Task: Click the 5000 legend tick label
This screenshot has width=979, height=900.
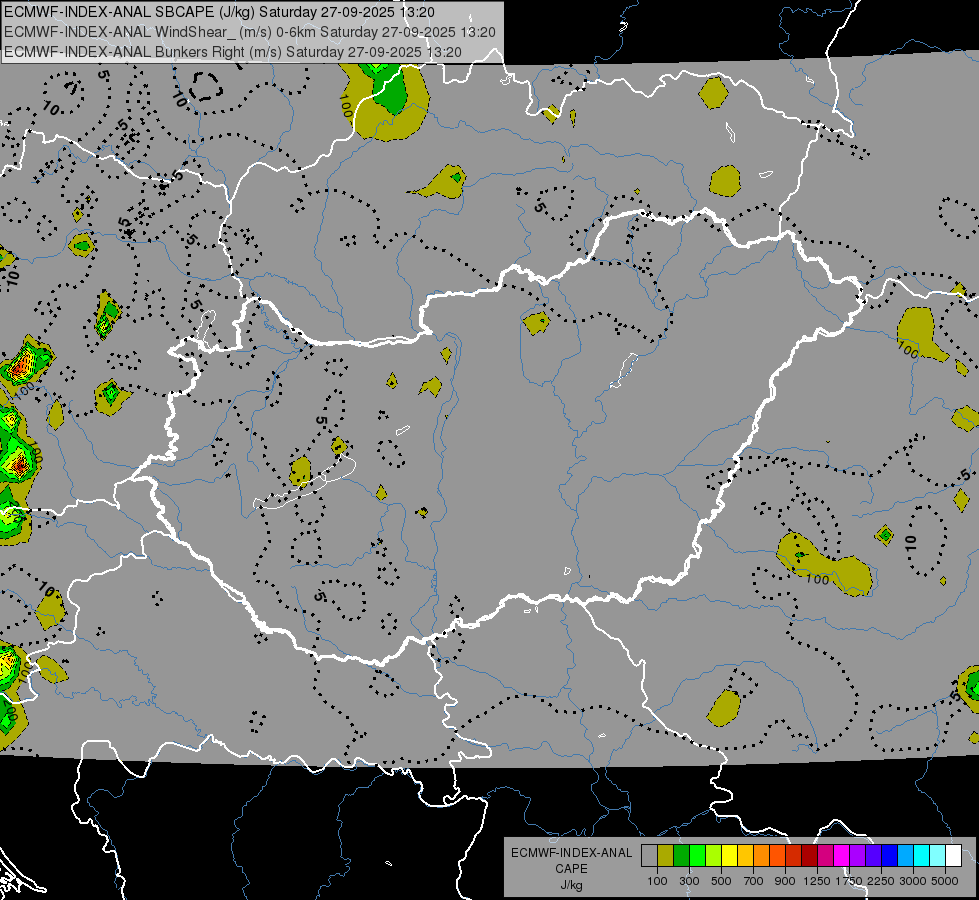Action: pyautogui.click(x=945, y=881)
